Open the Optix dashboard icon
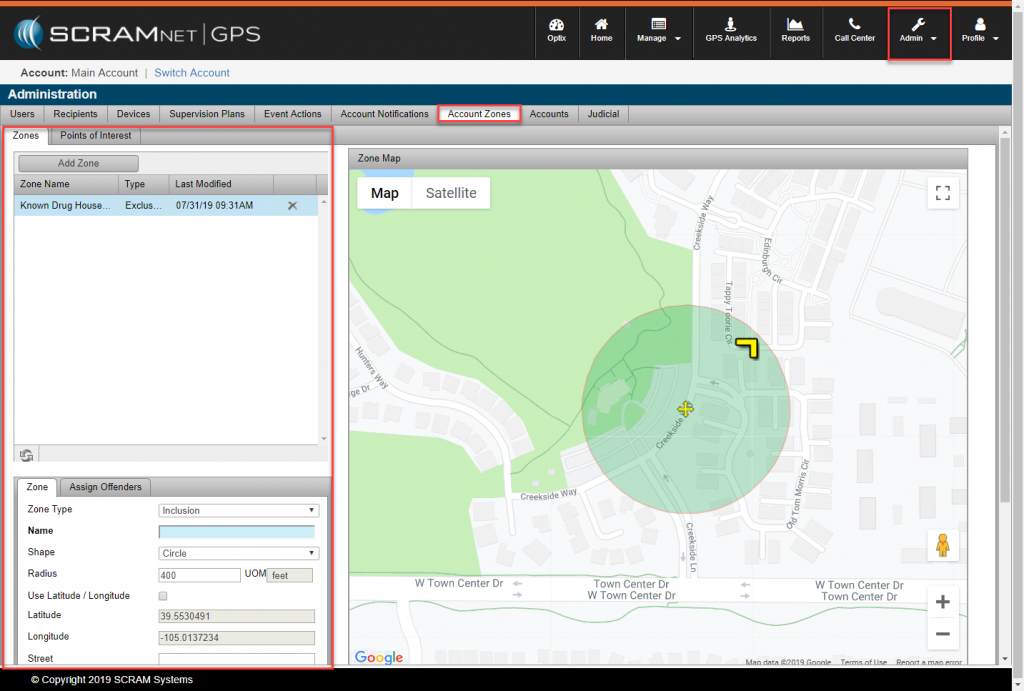1024x691 pixels. coord(556,30)
